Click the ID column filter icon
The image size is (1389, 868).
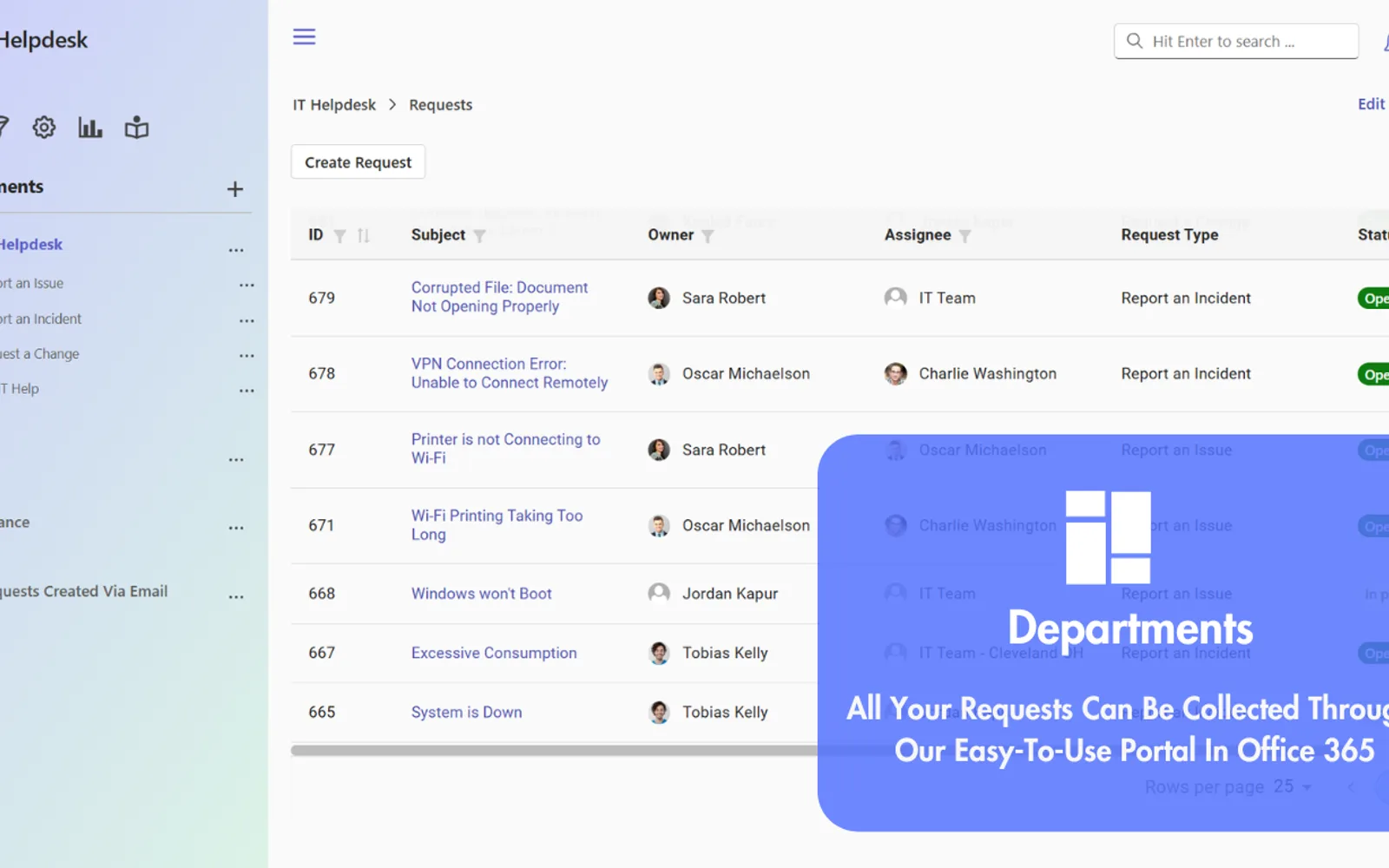coord(340,236)
